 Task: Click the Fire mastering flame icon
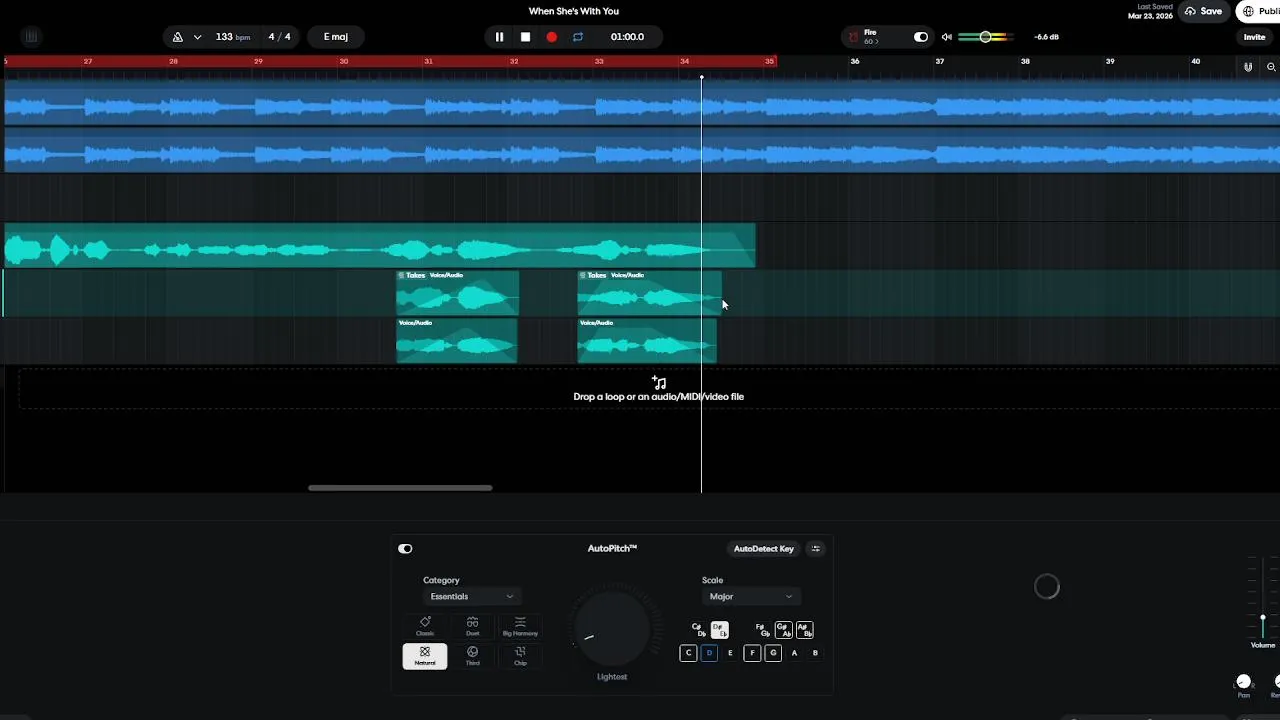853,37
